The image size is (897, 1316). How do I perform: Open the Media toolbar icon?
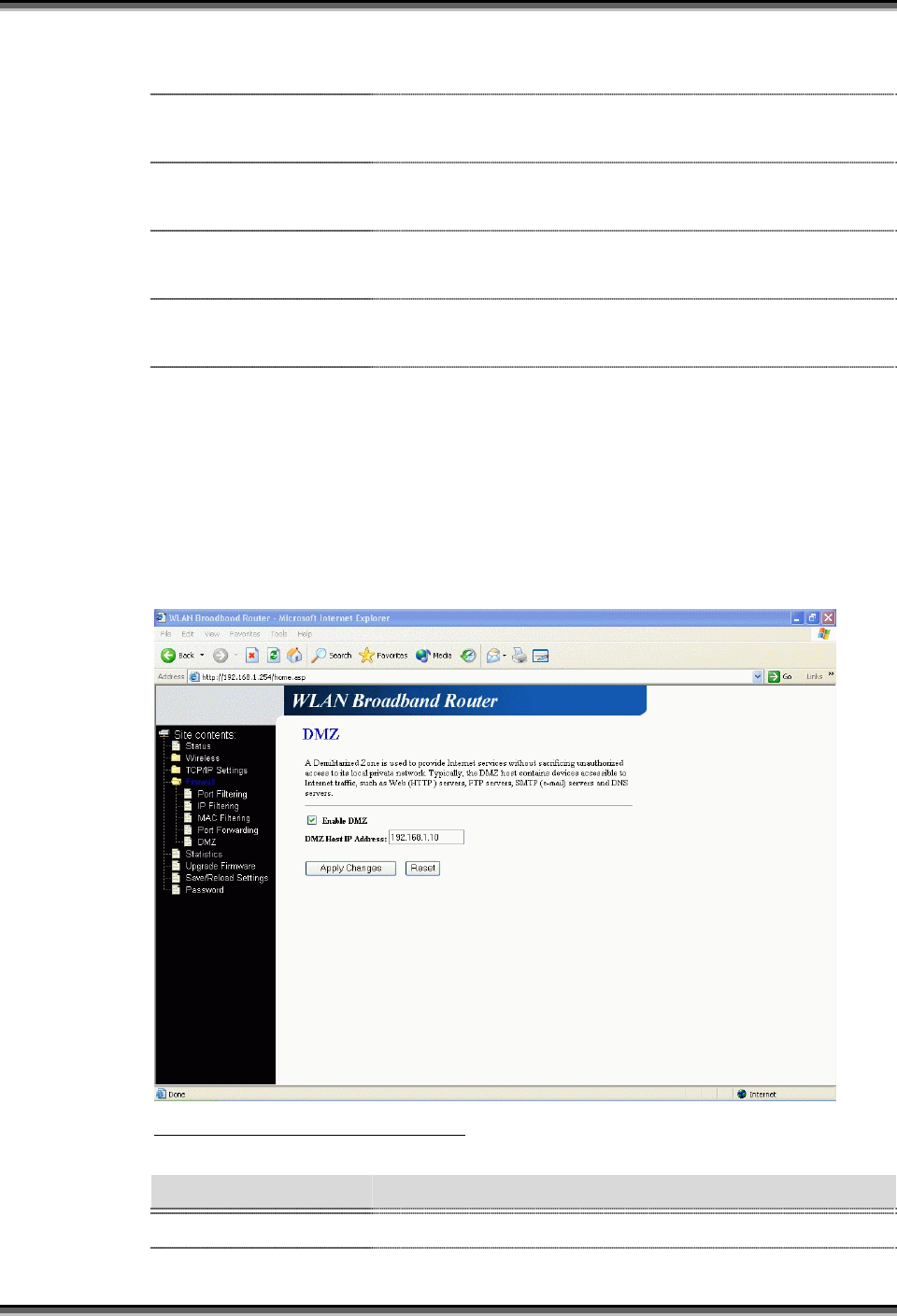pyautogui.click(x=423, y=656)
